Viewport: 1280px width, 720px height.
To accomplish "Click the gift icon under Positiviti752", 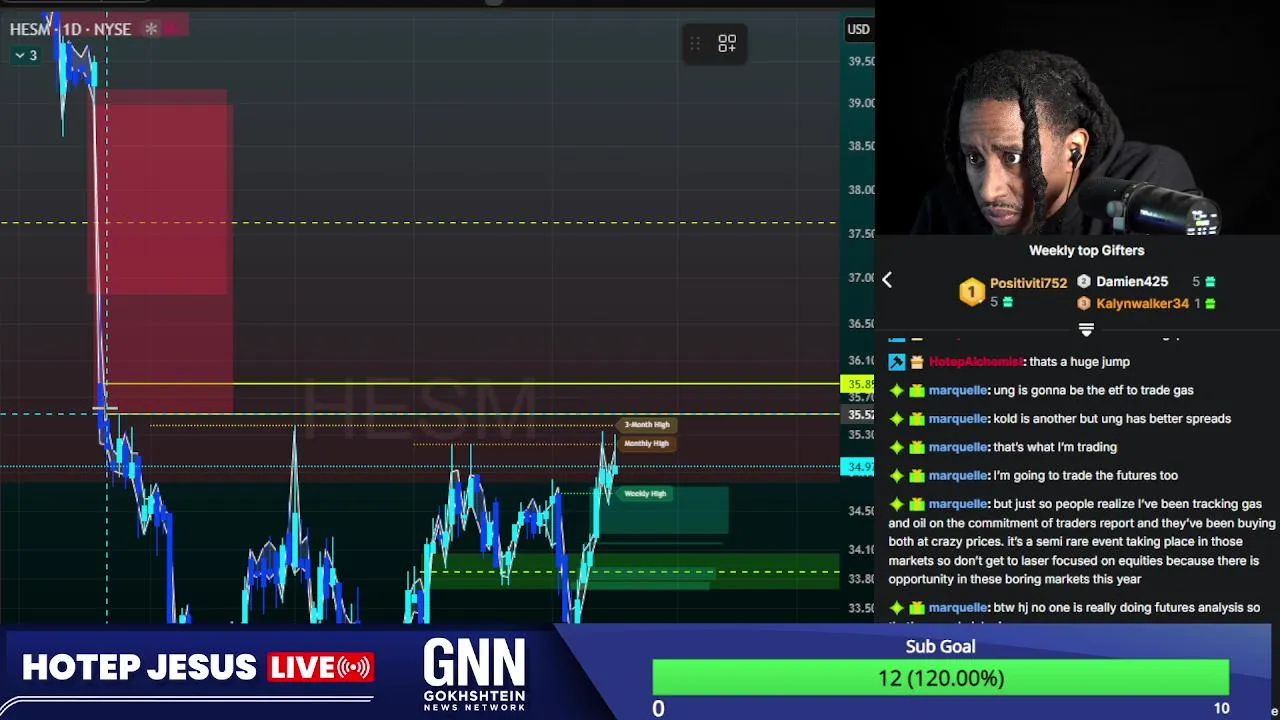I will point(1007,302).
